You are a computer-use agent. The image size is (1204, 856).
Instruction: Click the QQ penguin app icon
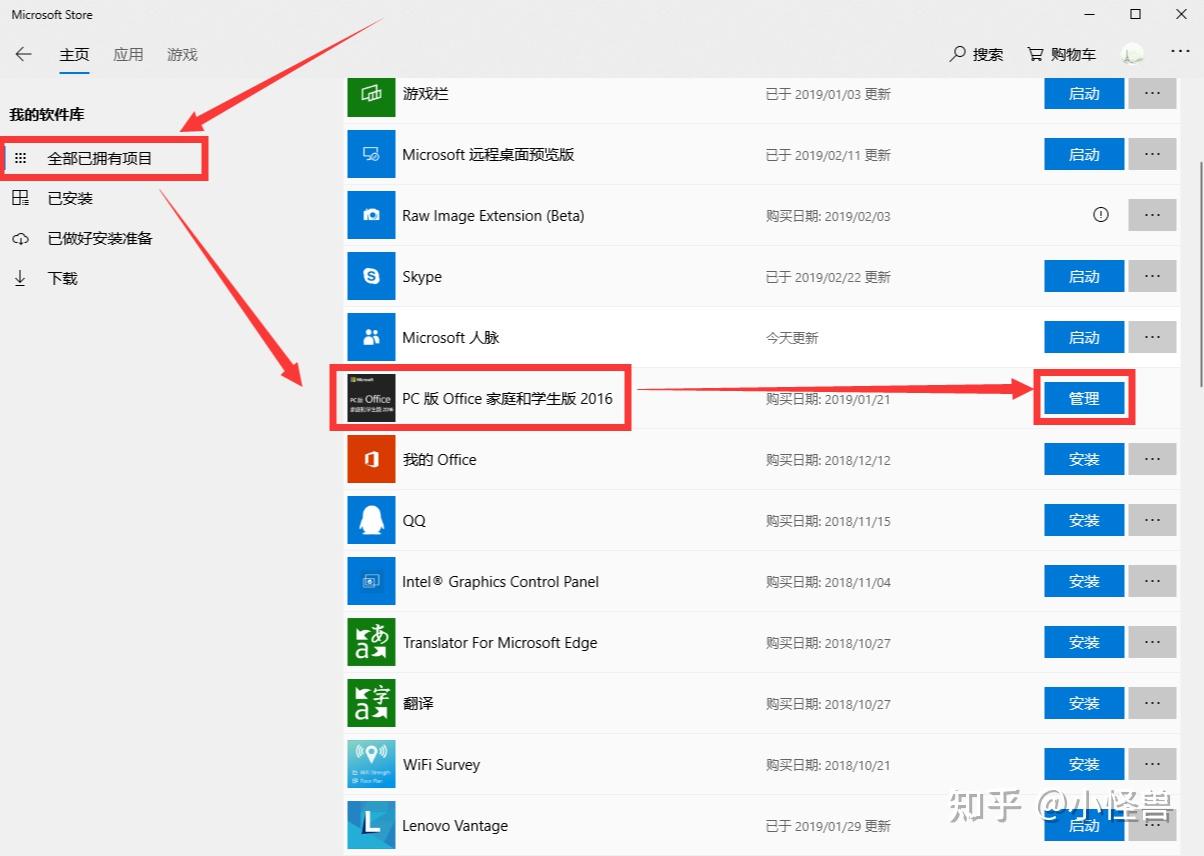click(x=372, y=521)
